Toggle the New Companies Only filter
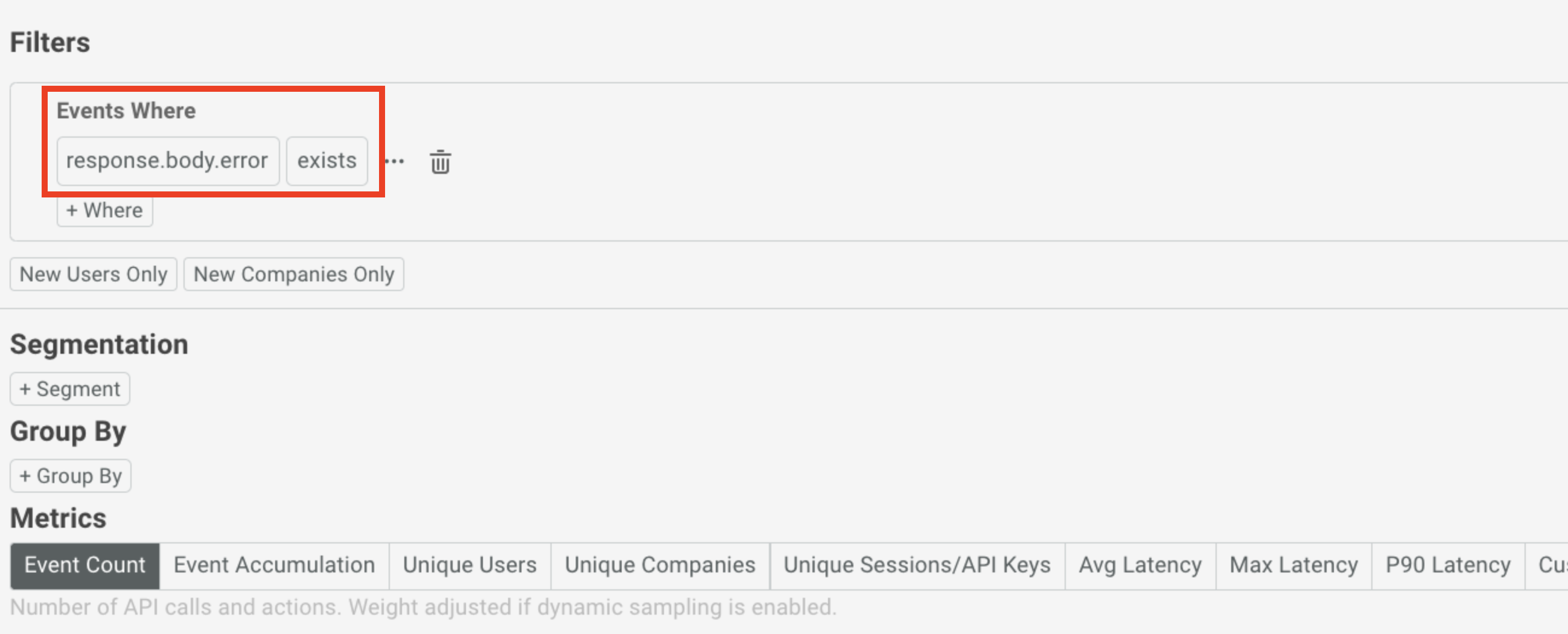The height and width of the screenshot is (634, 1568). (293, 274)
